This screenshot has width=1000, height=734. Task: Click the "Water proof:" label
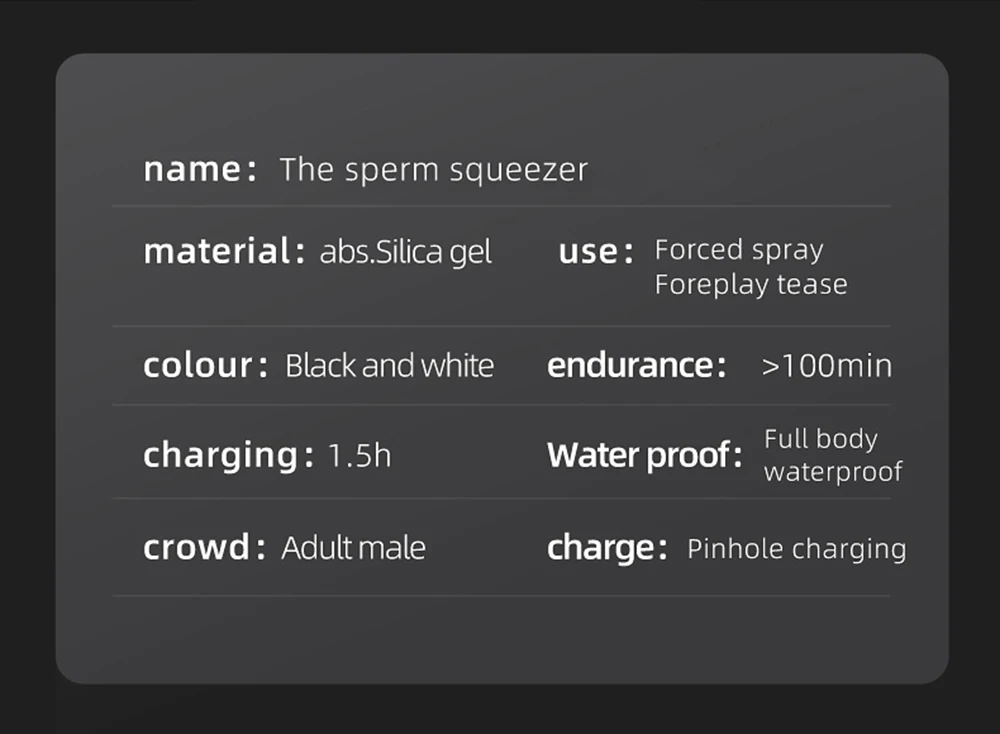click(646, 456)
